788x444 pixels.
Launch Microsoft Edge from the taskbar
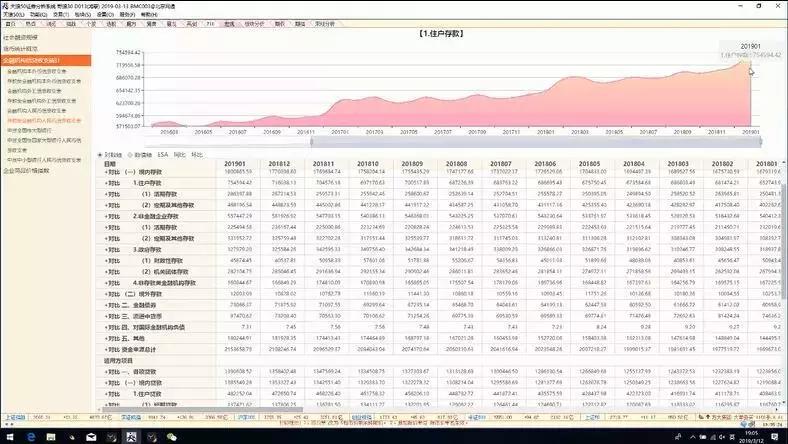click(31, 437)
